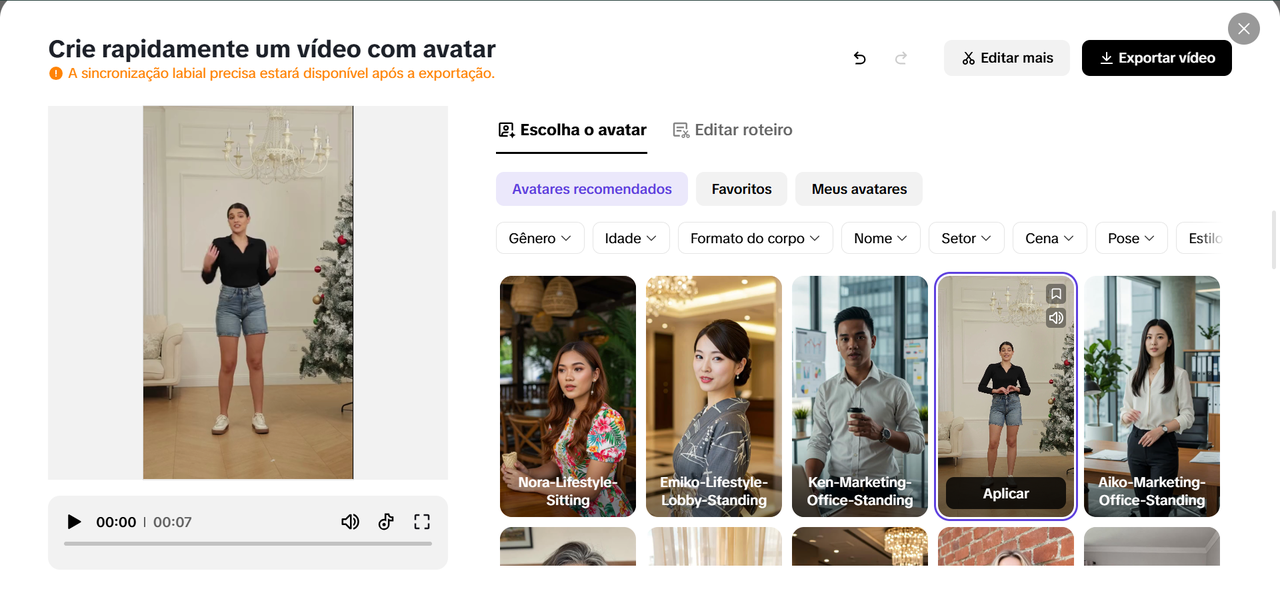Viewport: 1280px width, 593px height.
Task: Click the undo arrow icon
Action: (x=859, y=58)
